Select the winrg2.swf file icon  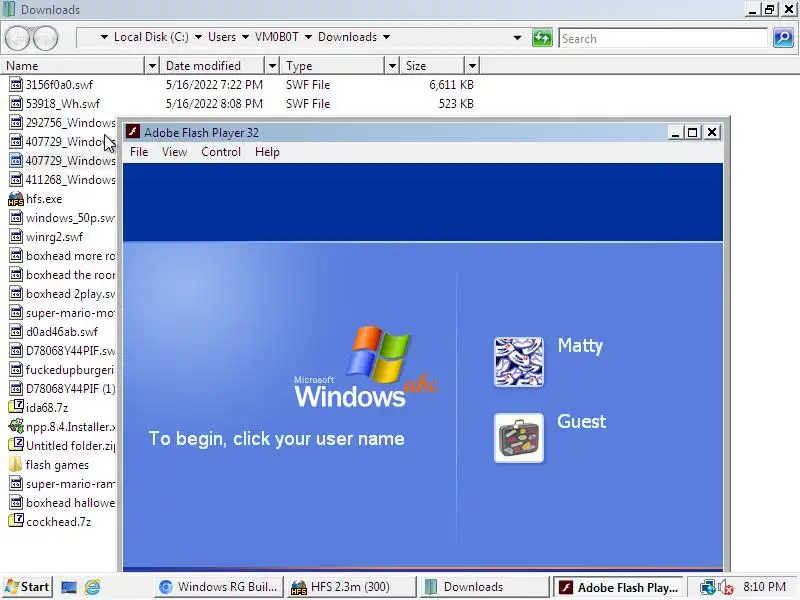click(16, 237)
